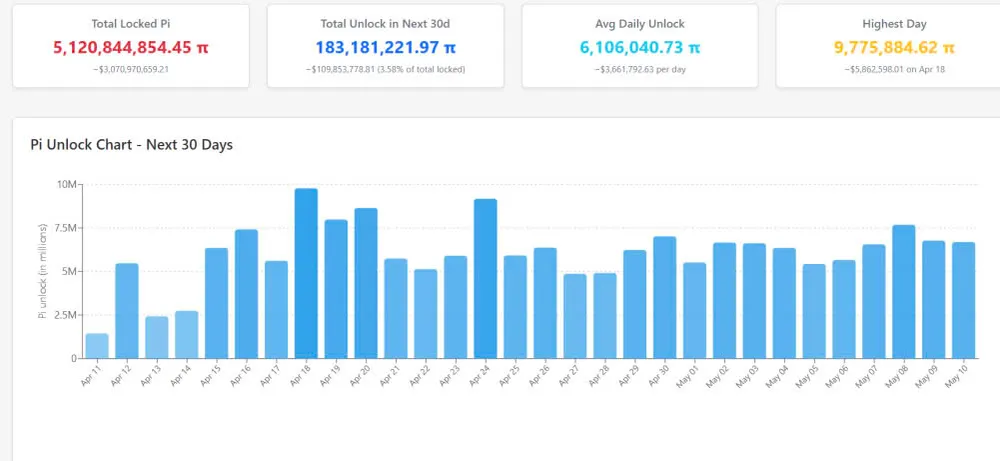Viewport: 1000px width, 461px height.
Task: Click the Total Locked Pi card
Action: [131, 45]
